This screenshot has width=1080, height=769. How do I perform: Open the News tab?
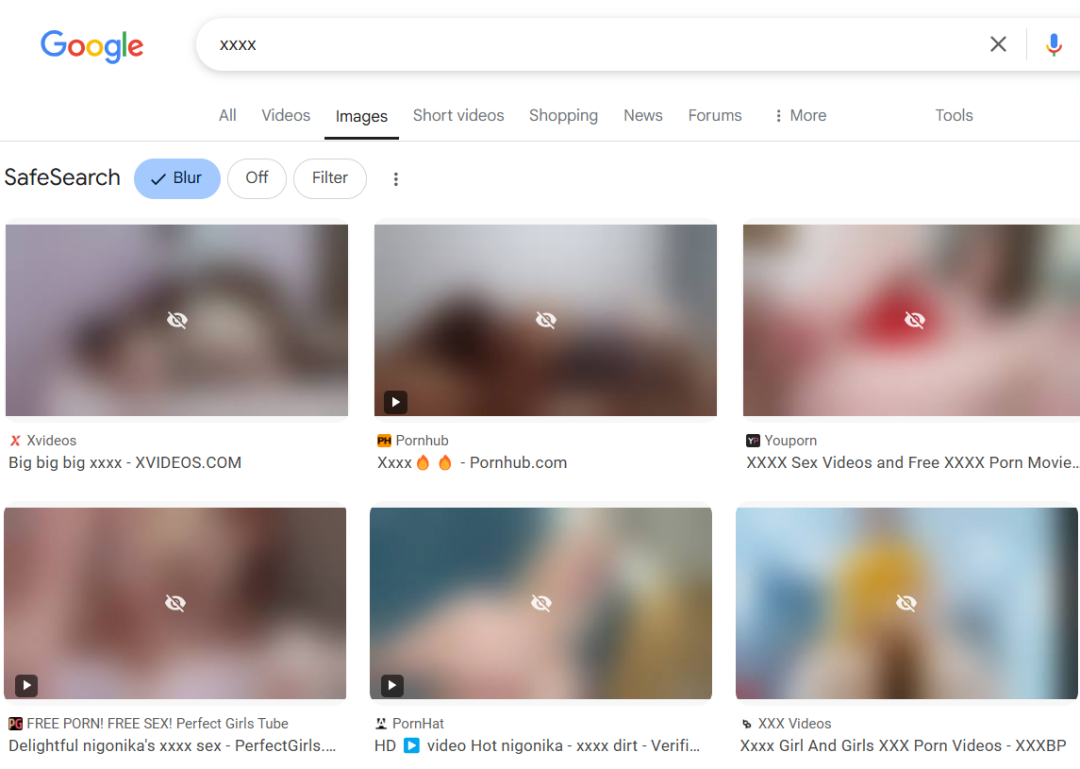[643, 115]
